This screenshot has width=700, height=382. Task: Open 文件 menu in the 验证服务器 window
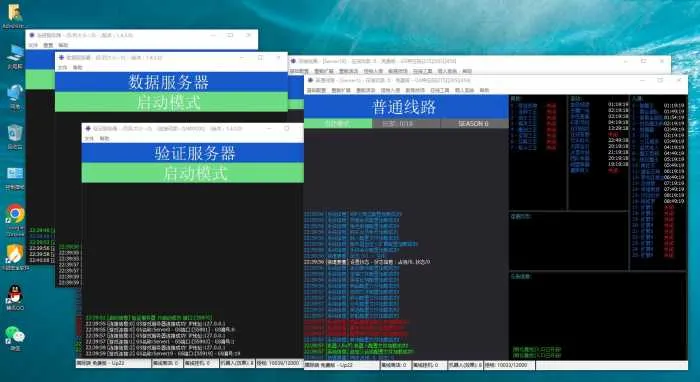89,139
